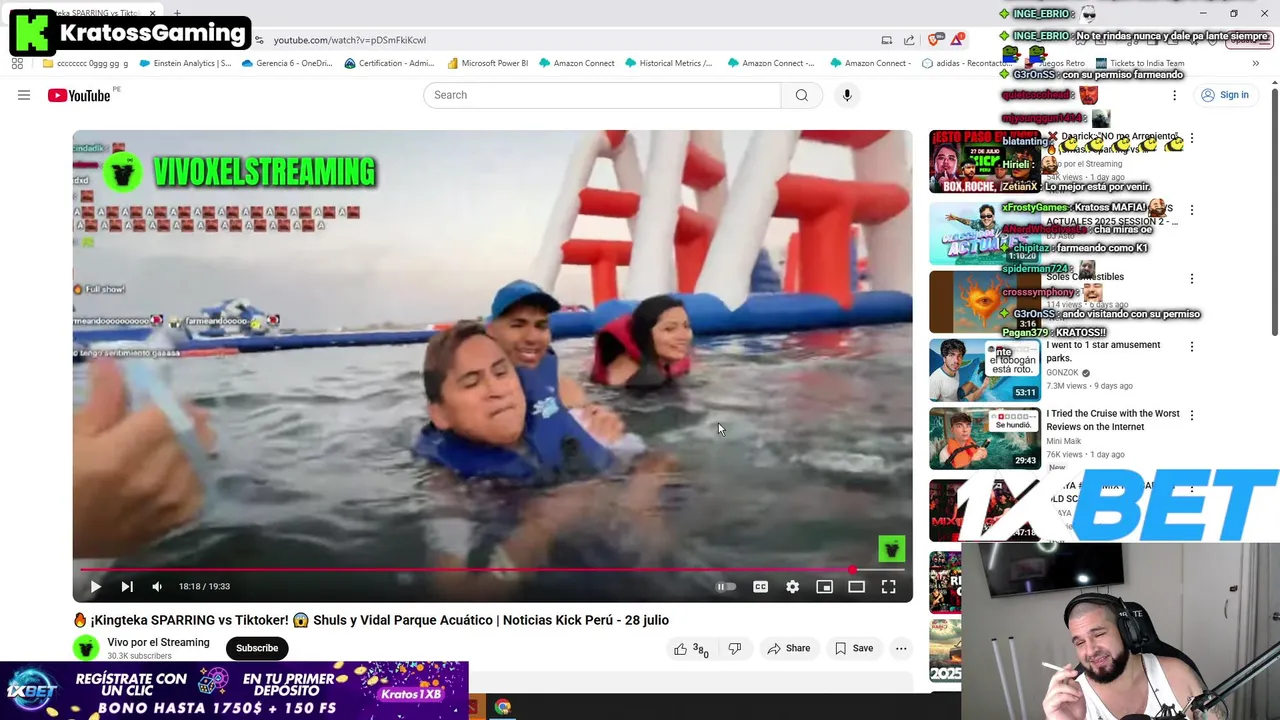Open 'Historical Metrics' bookmark
The height and width of the screenshot is (720, 1280).
tap(669, 63)
